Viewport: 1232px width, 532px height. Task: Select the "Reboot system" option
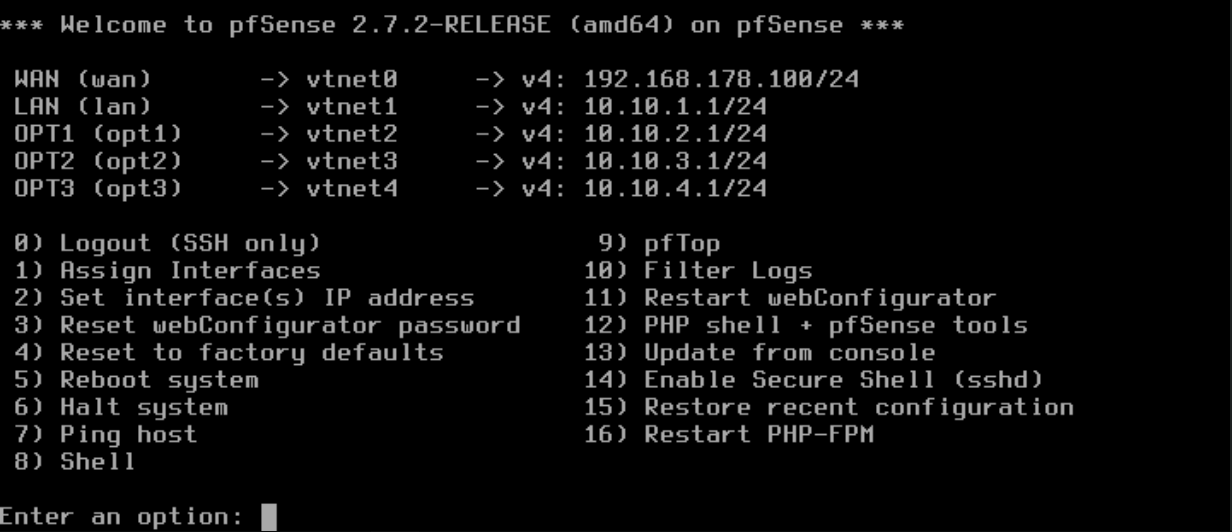(159, 380)
